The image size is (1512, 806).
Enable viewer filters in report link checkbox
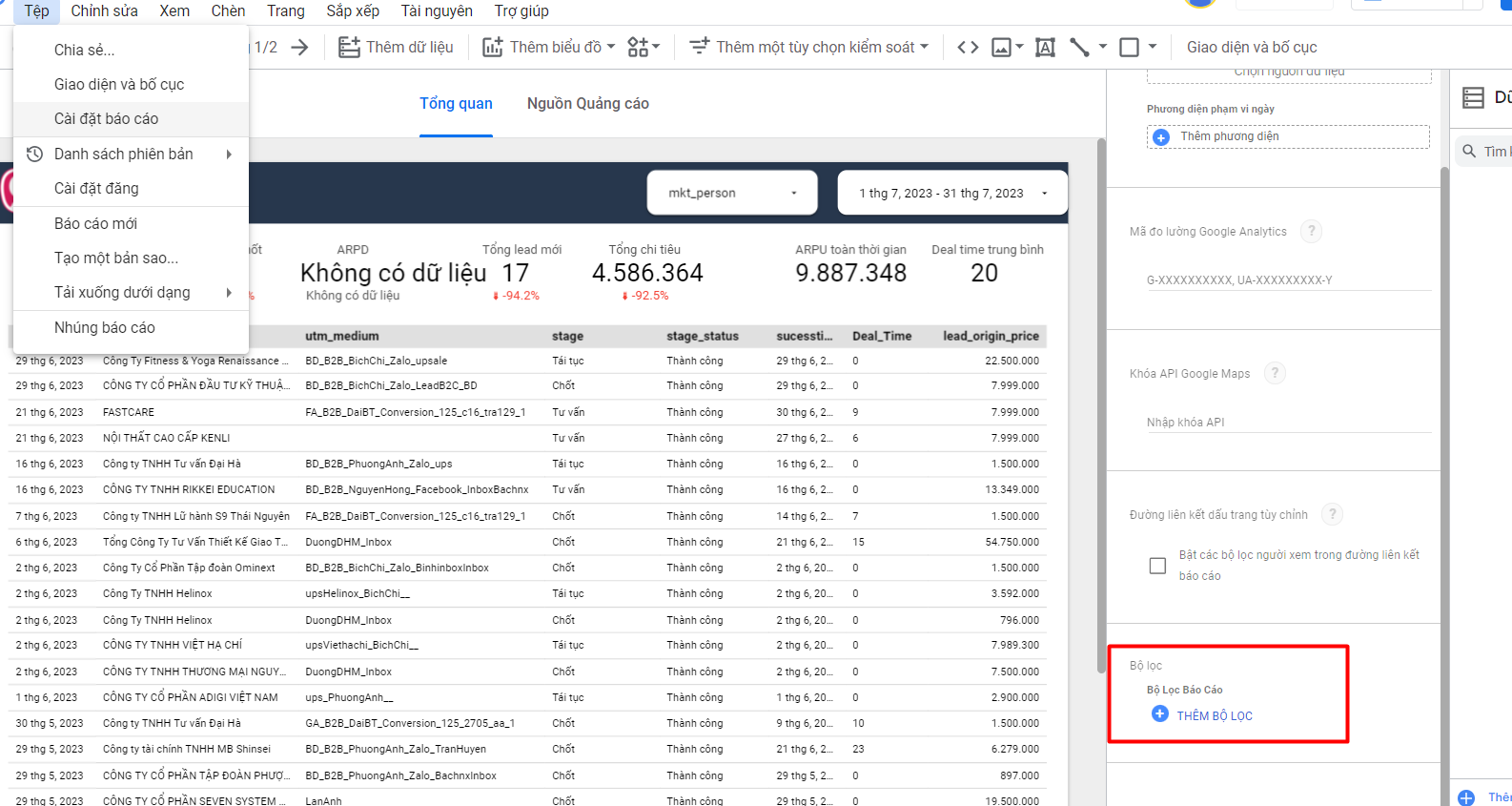coord(1157,566)
